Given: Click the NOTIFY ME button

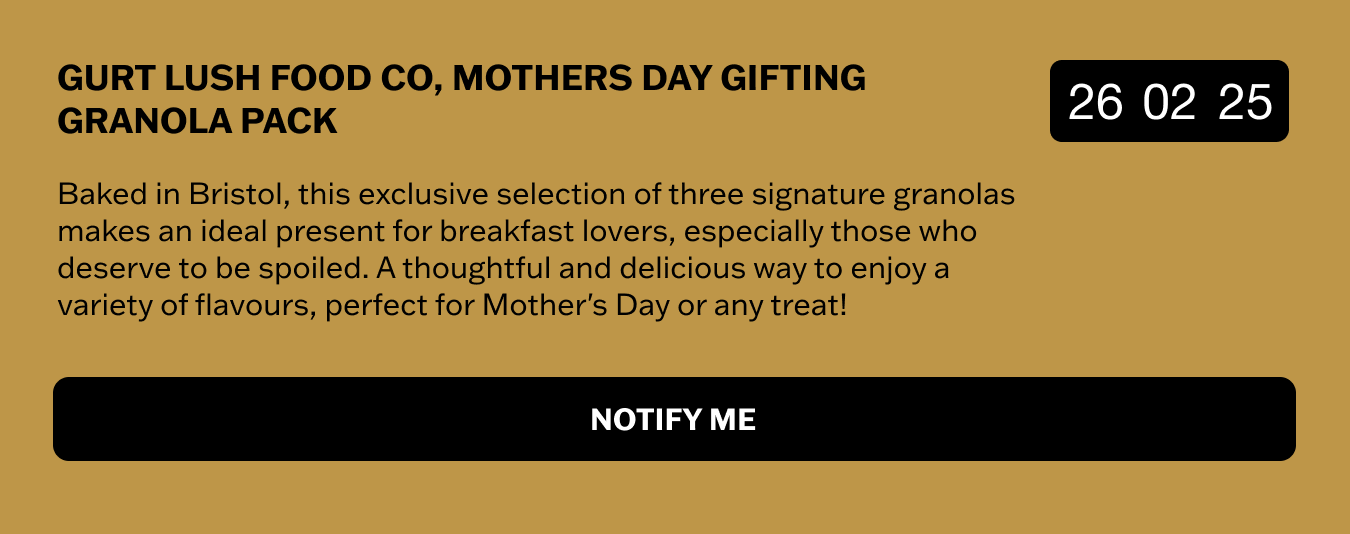Looking at the screenshot, I should 674,419.
